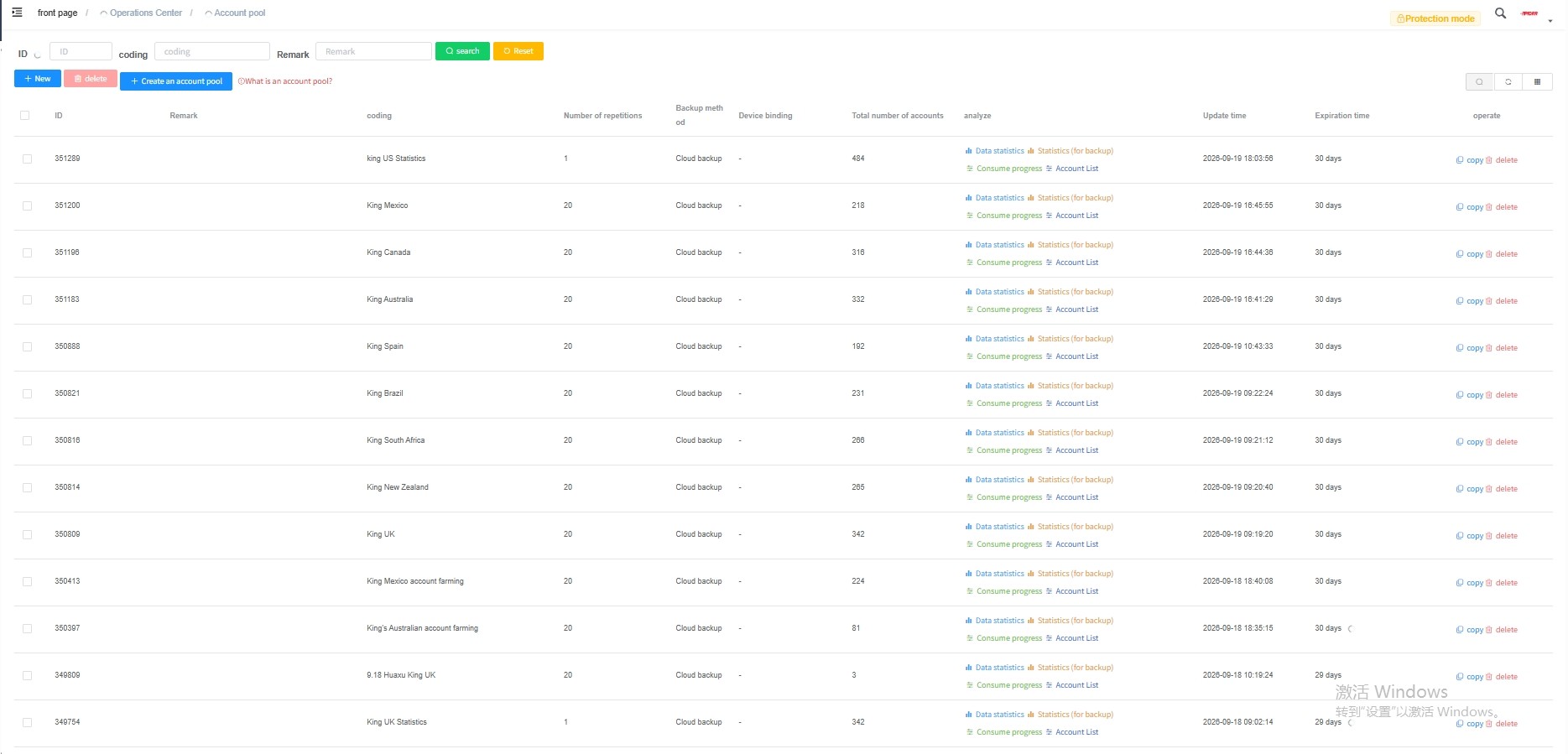Open Statistics (for backup) for King Brazil

click(1071, 386)
